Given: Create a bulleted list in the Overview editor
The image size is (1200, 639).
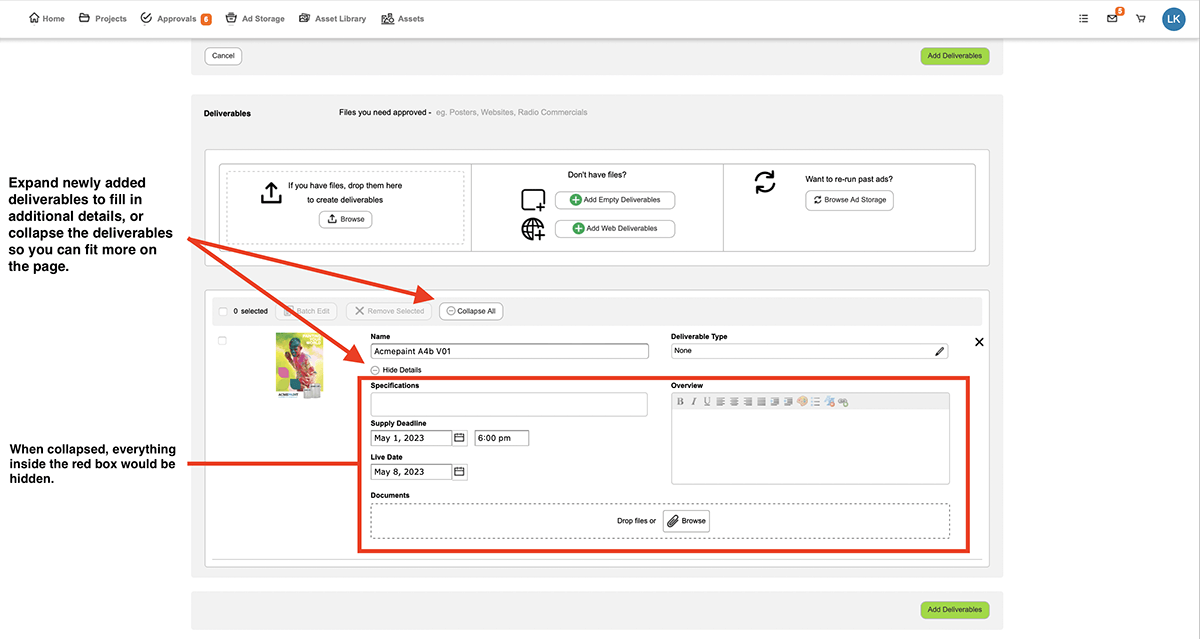Looking at the screenshot, I should (815, 401).
